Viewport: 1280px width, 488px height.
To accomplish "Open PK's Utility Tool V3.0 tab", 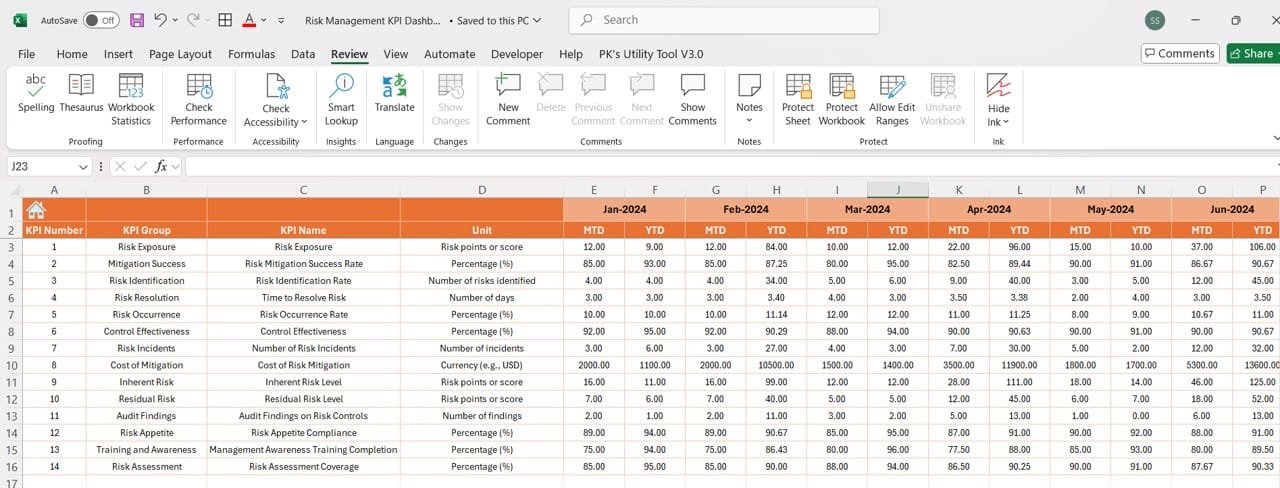I will point(651,54).
